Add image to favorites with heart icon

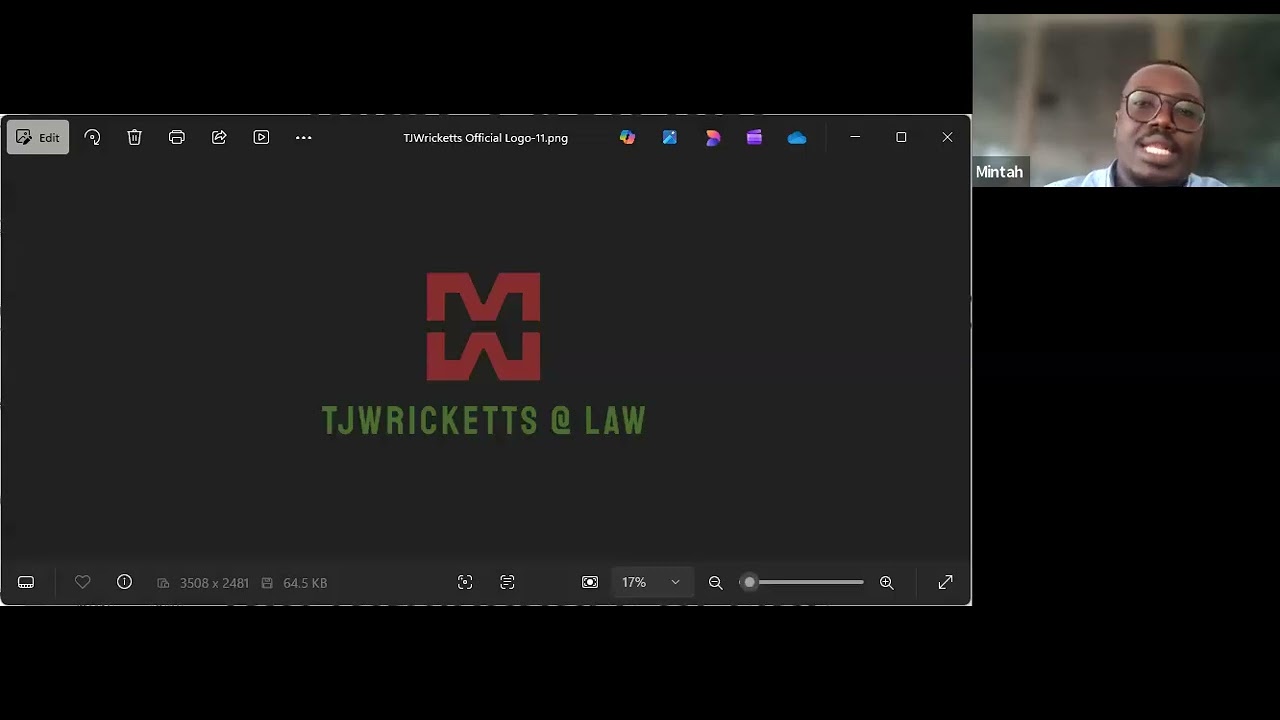[x=83, y=582]
